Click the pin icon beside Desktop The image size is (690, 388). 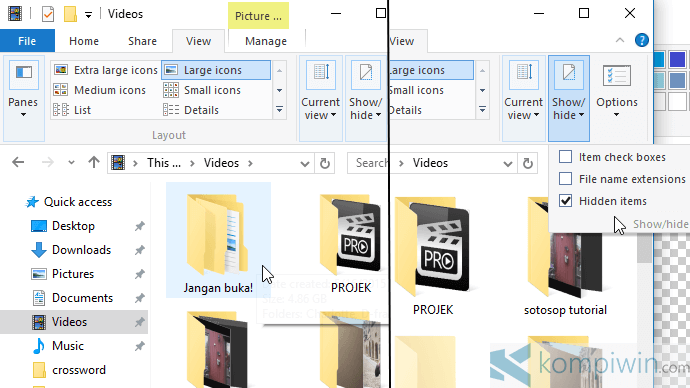pos(139,226)
